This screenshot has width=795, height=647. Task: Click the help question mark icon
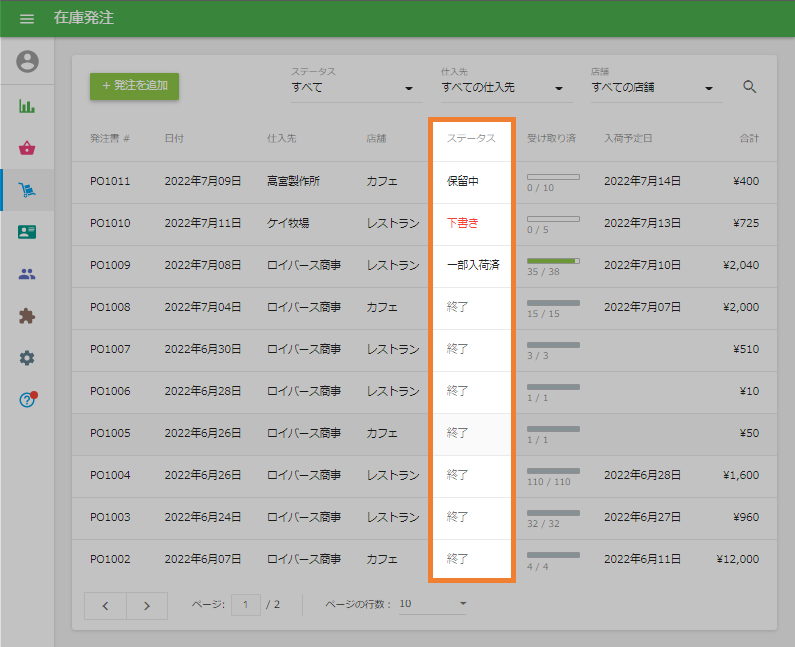[x=27, y=400]
